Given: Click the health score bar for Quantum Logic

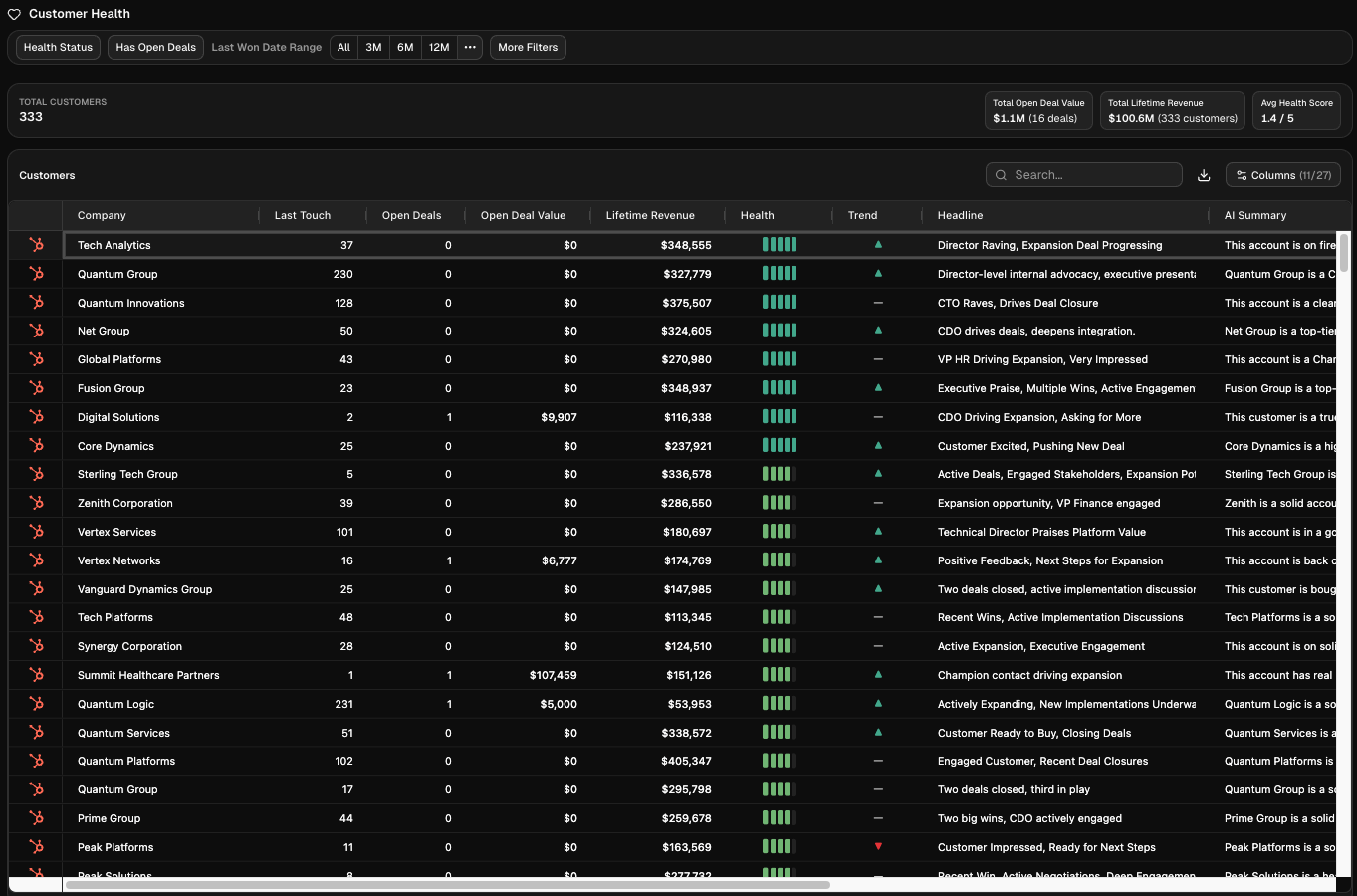Looking at the screenshot, I should pos(779,704).
